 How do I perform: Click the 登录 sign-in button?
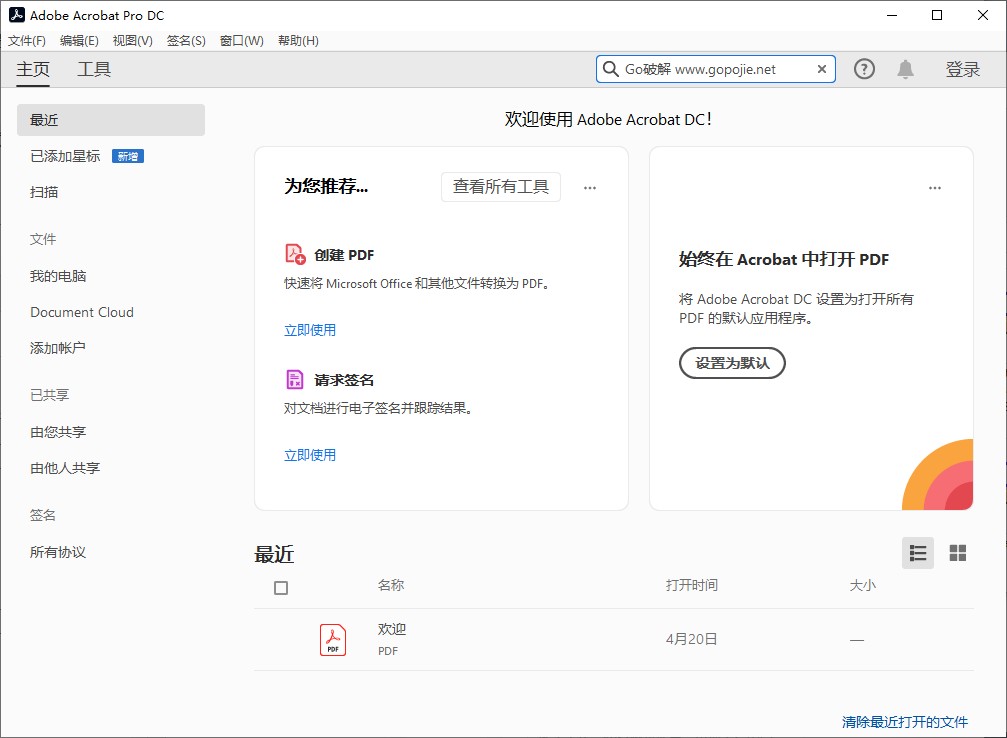point(962,69)
